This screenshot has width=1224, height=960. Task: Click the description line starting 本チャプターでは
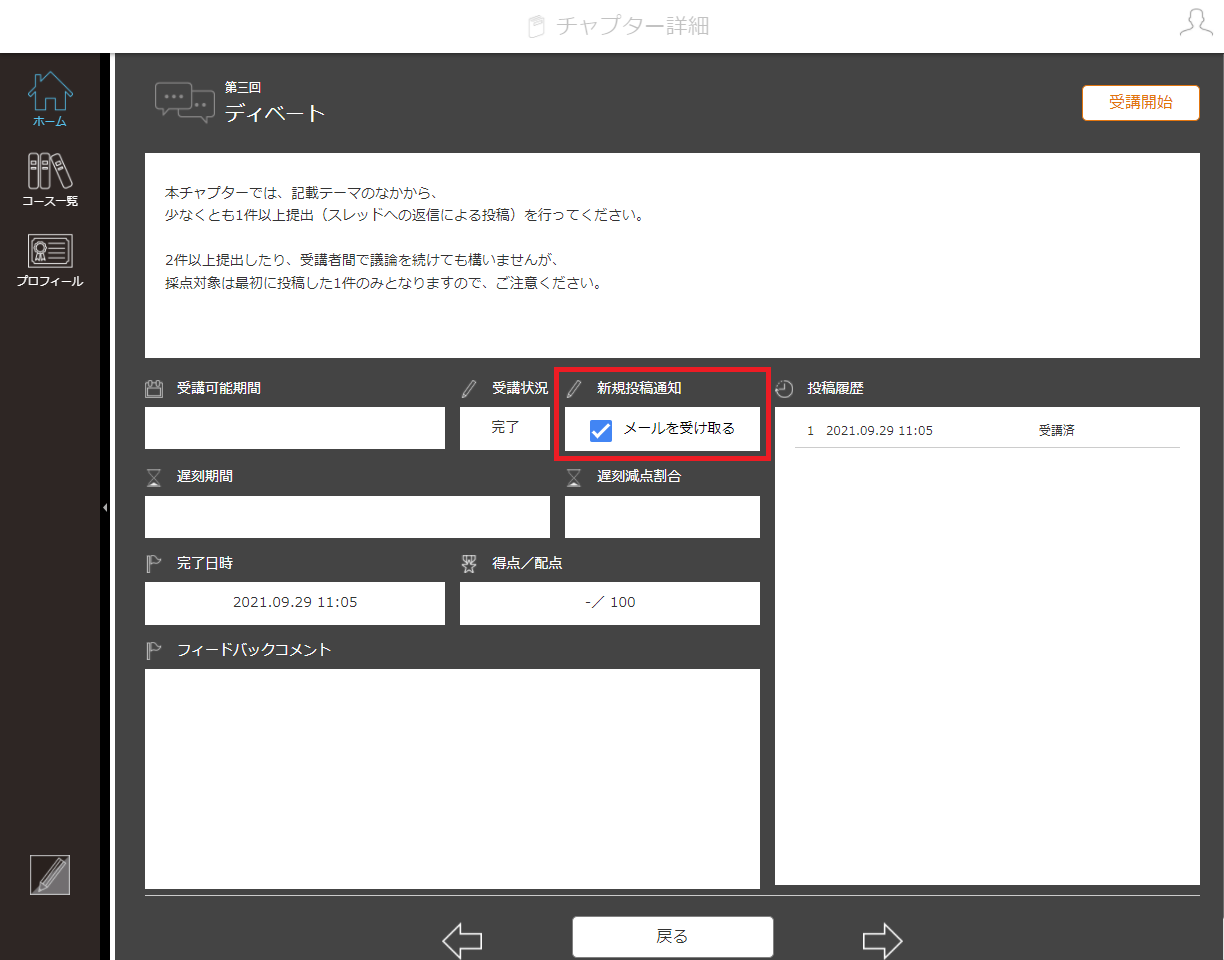(303, 192)
